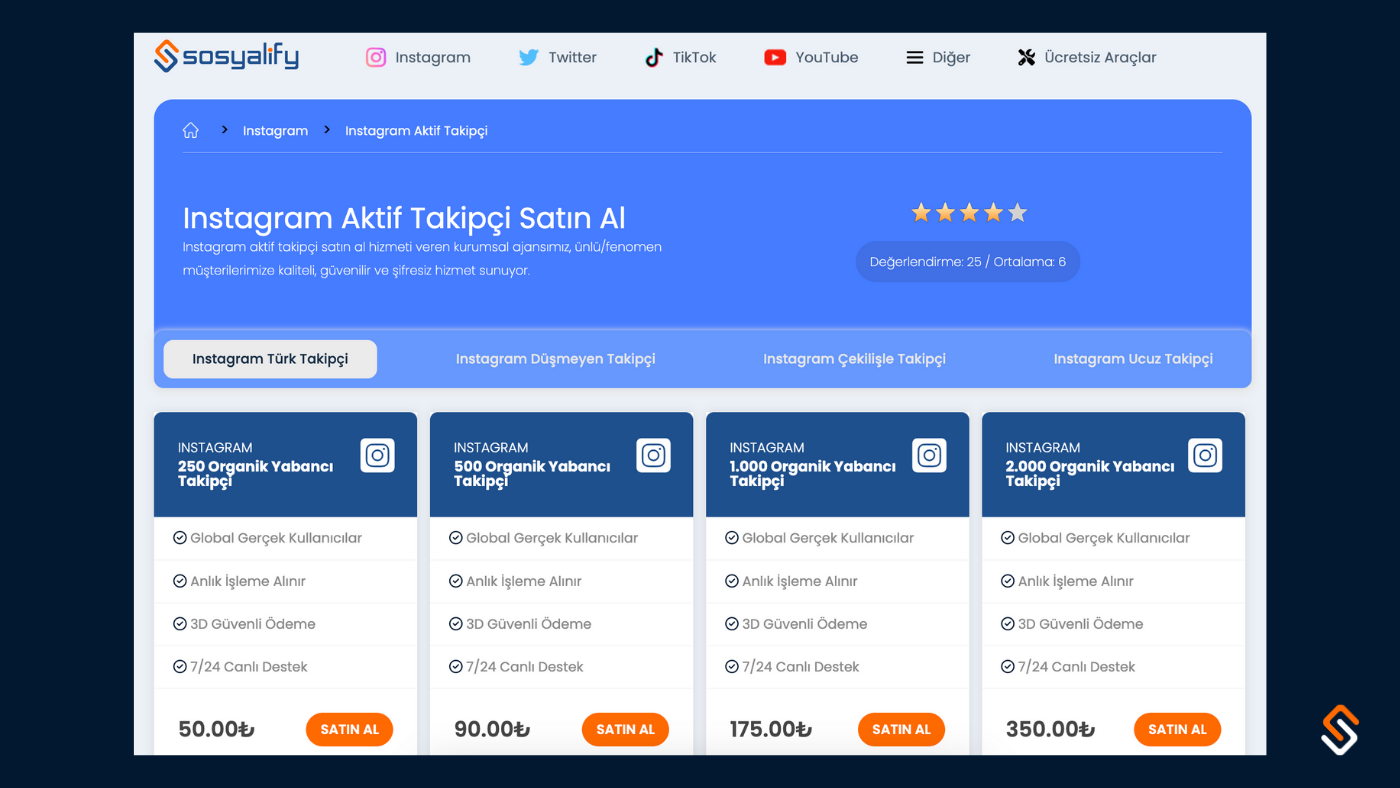
Task: Click Global Gerçek Kullanıcılar in 2.000 card
Action: [x=1103, y=538]
